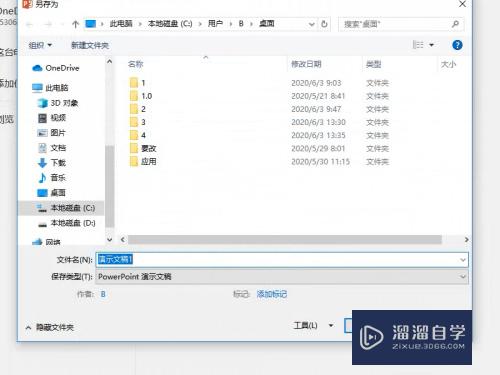Click date 2020/5/21 8:41
Image resolution: width=500 pixels, height=375 pixels.
(318, 96)
